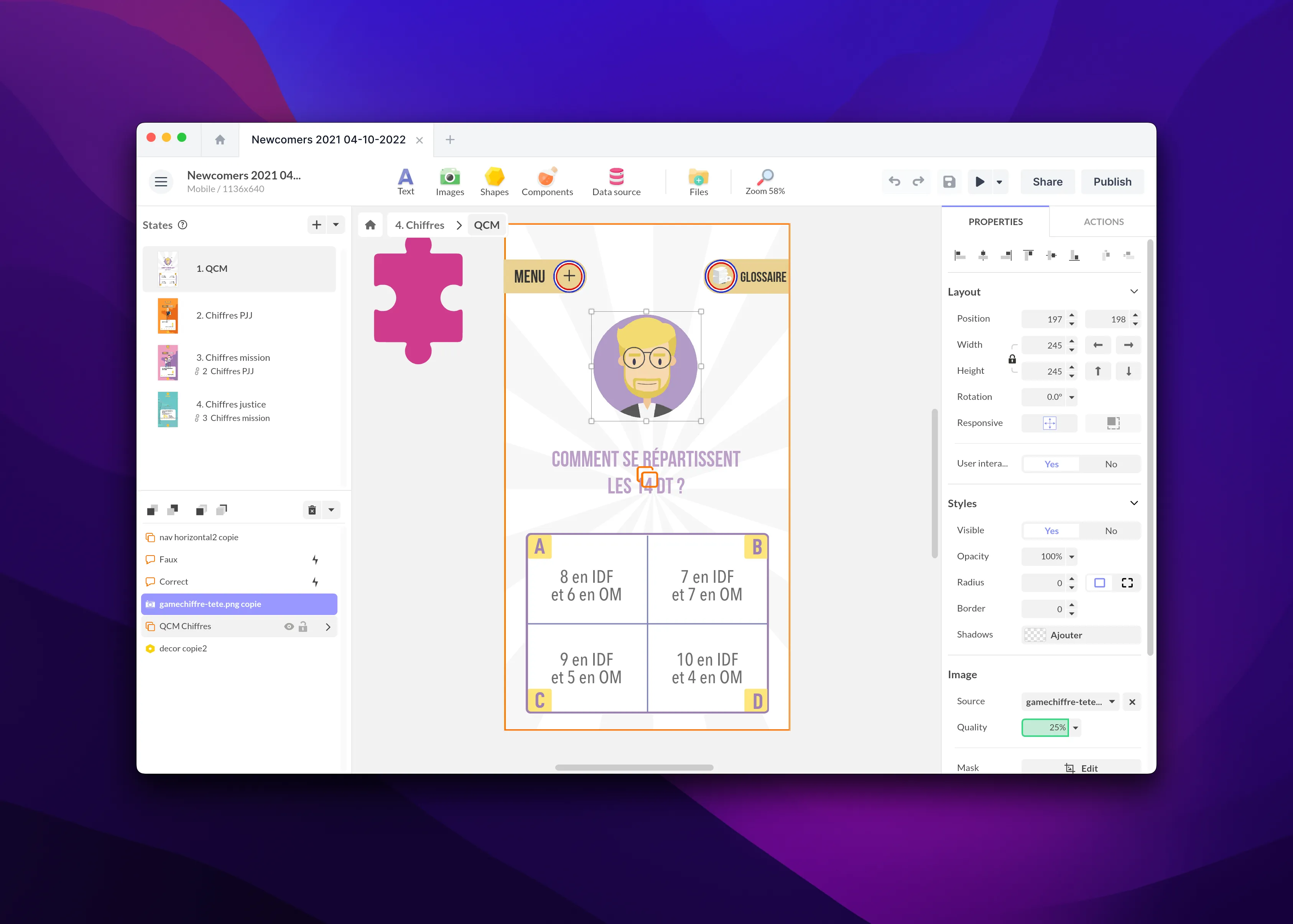1293x924 pixels.
Task: Select the 2. Chiffres PJJ state
Action: pos(224,315)
